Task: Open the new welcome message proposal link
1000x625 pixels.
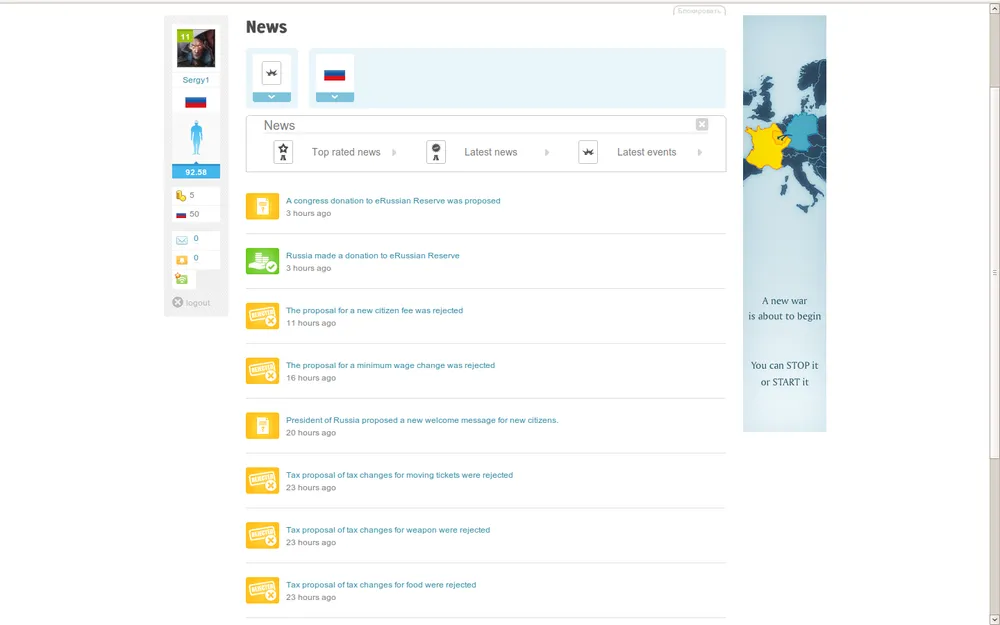Action: click(x=422, y=420)
